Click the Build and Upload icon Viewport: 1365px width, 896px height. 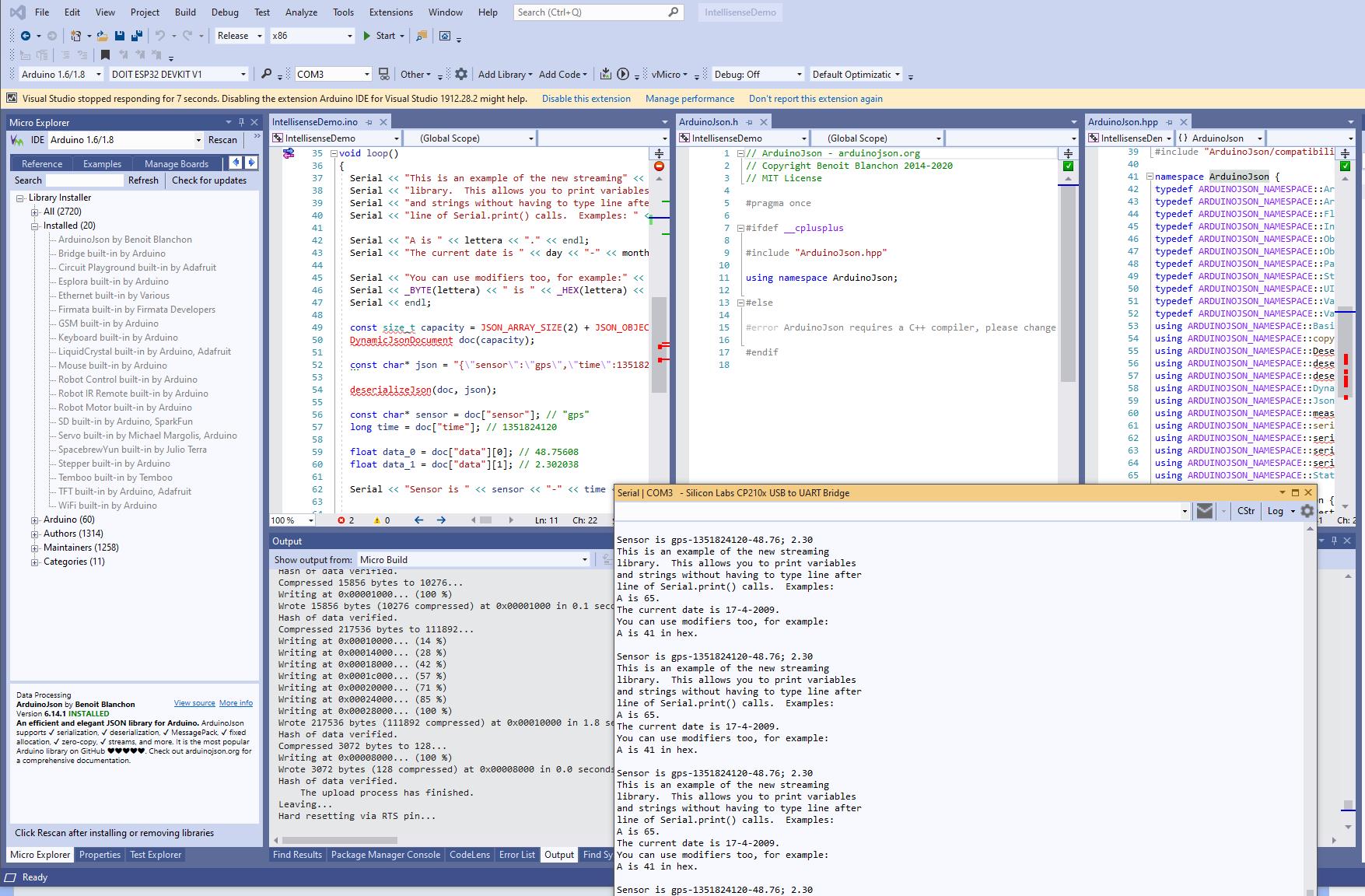[606, 74]
